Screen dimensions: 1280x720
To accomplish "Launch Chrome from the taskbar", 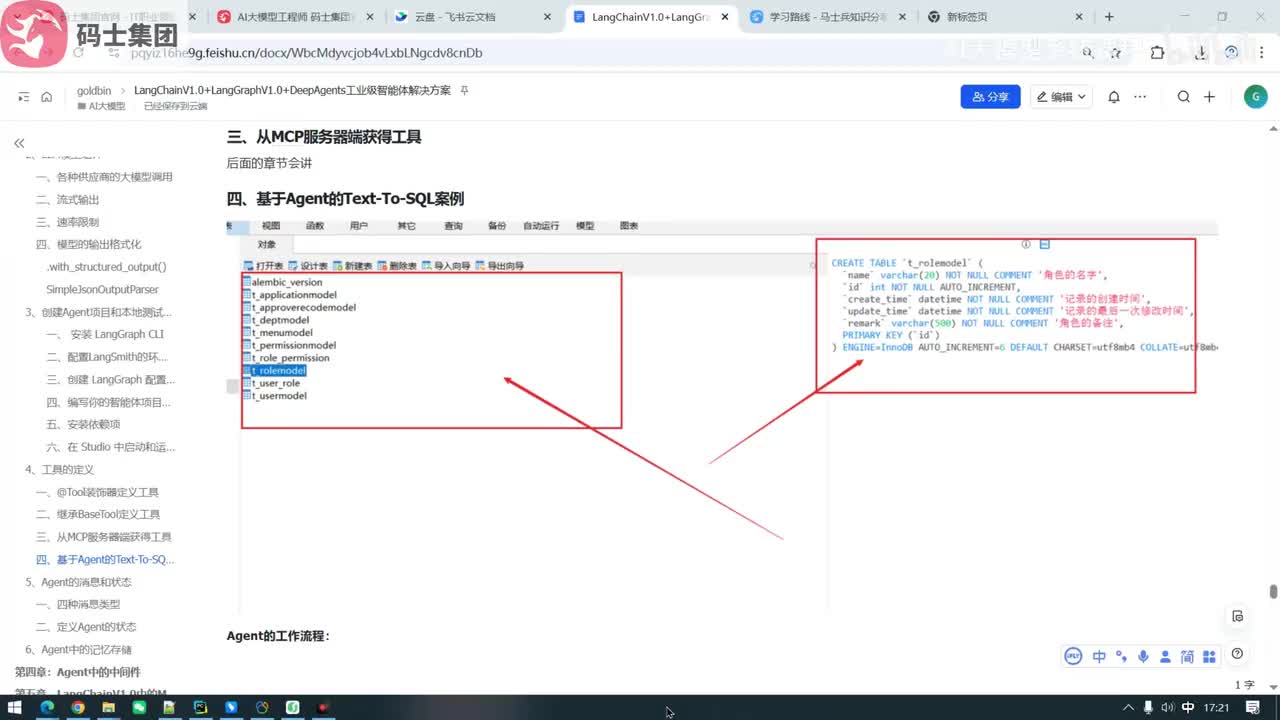I will [x=77, y=707].
